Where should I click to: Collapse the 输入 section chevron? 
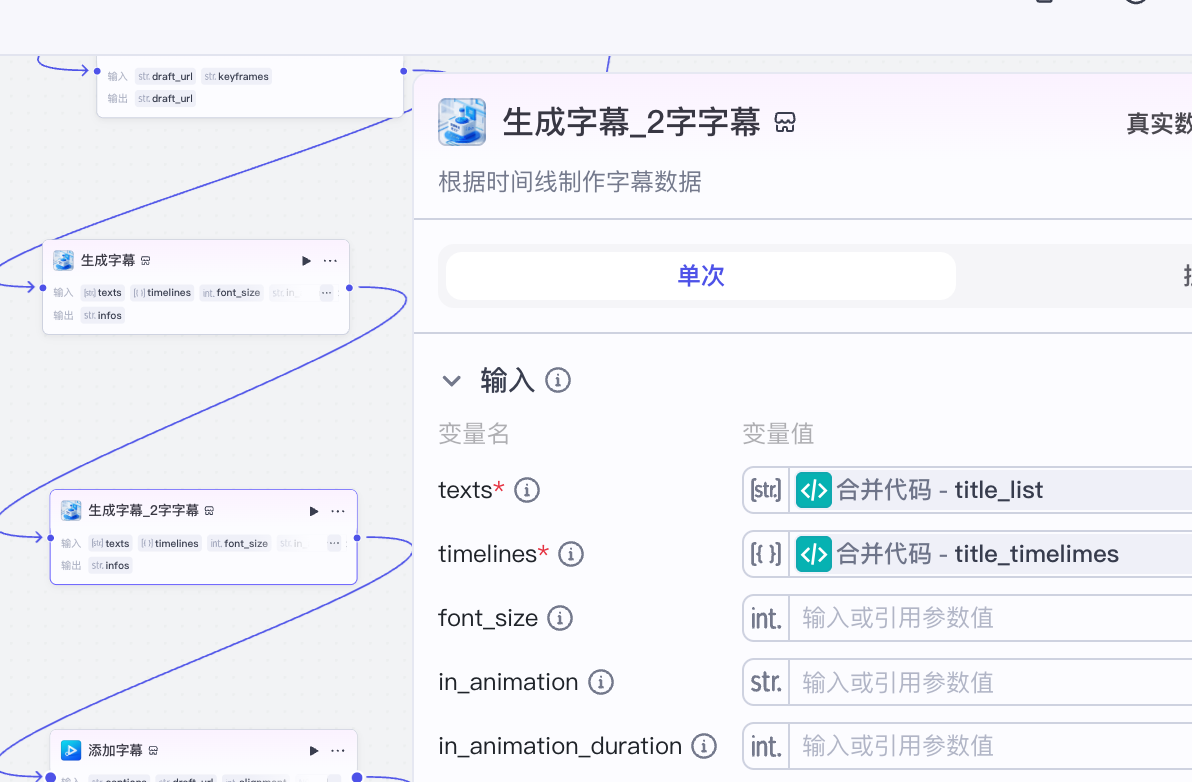[451, 381]
